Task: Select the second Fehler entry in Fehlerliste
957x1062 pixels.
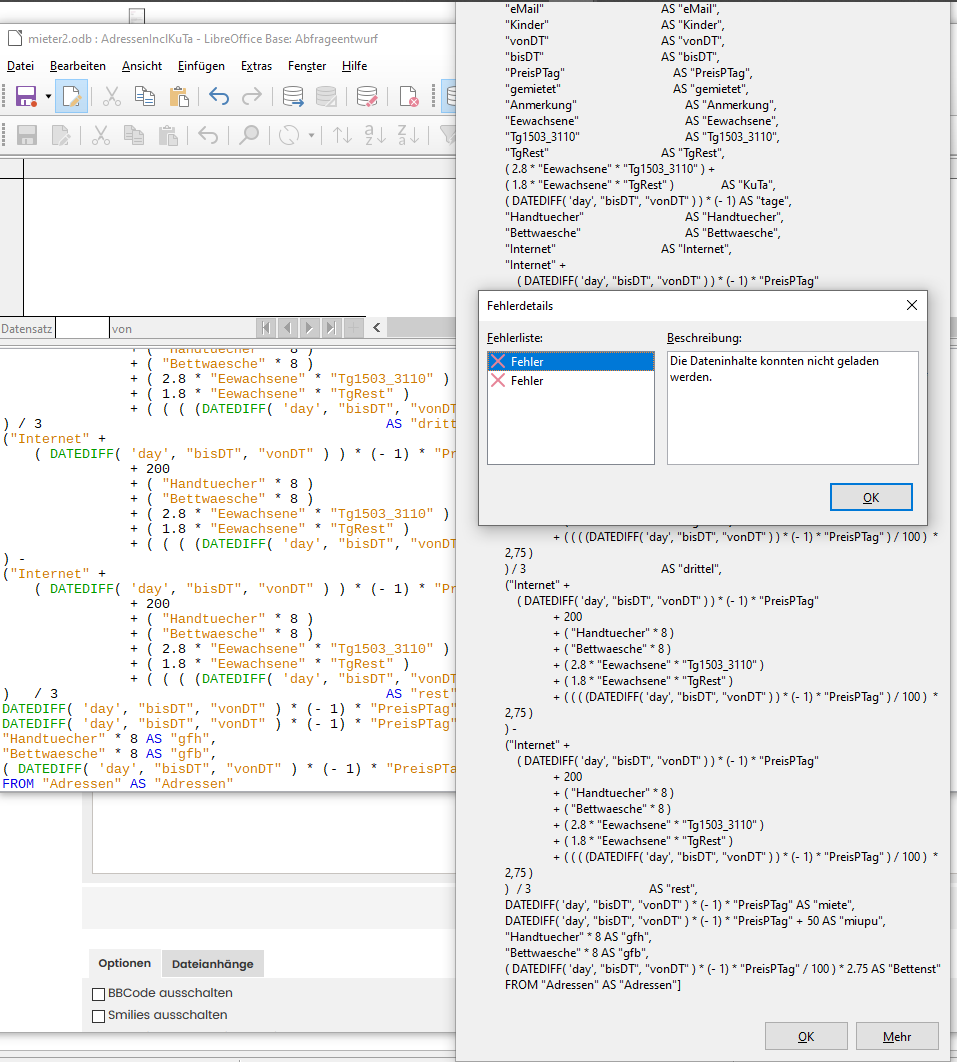Action: coord(571,381)
